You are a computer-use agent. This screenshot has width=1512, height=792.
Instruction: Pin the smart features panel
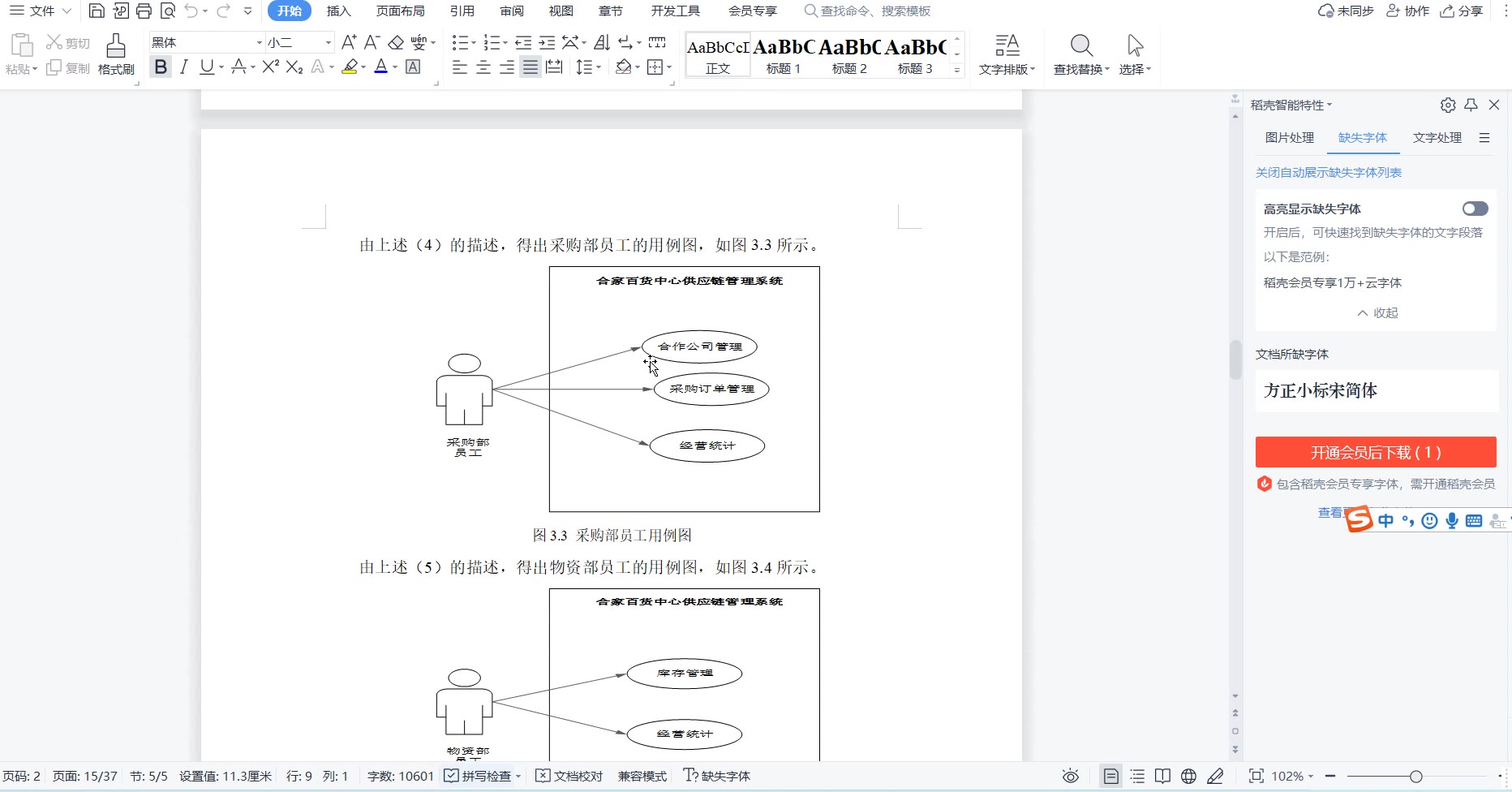[1471, 105]
